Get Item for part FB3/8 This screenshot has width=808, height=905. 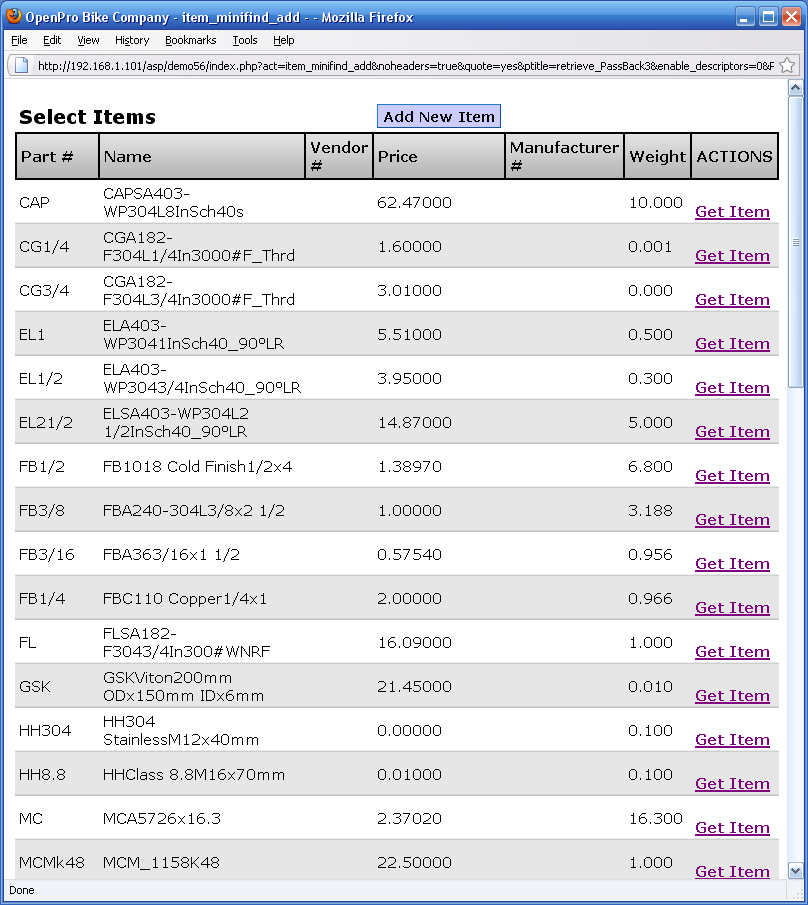[x=732, y=520]
